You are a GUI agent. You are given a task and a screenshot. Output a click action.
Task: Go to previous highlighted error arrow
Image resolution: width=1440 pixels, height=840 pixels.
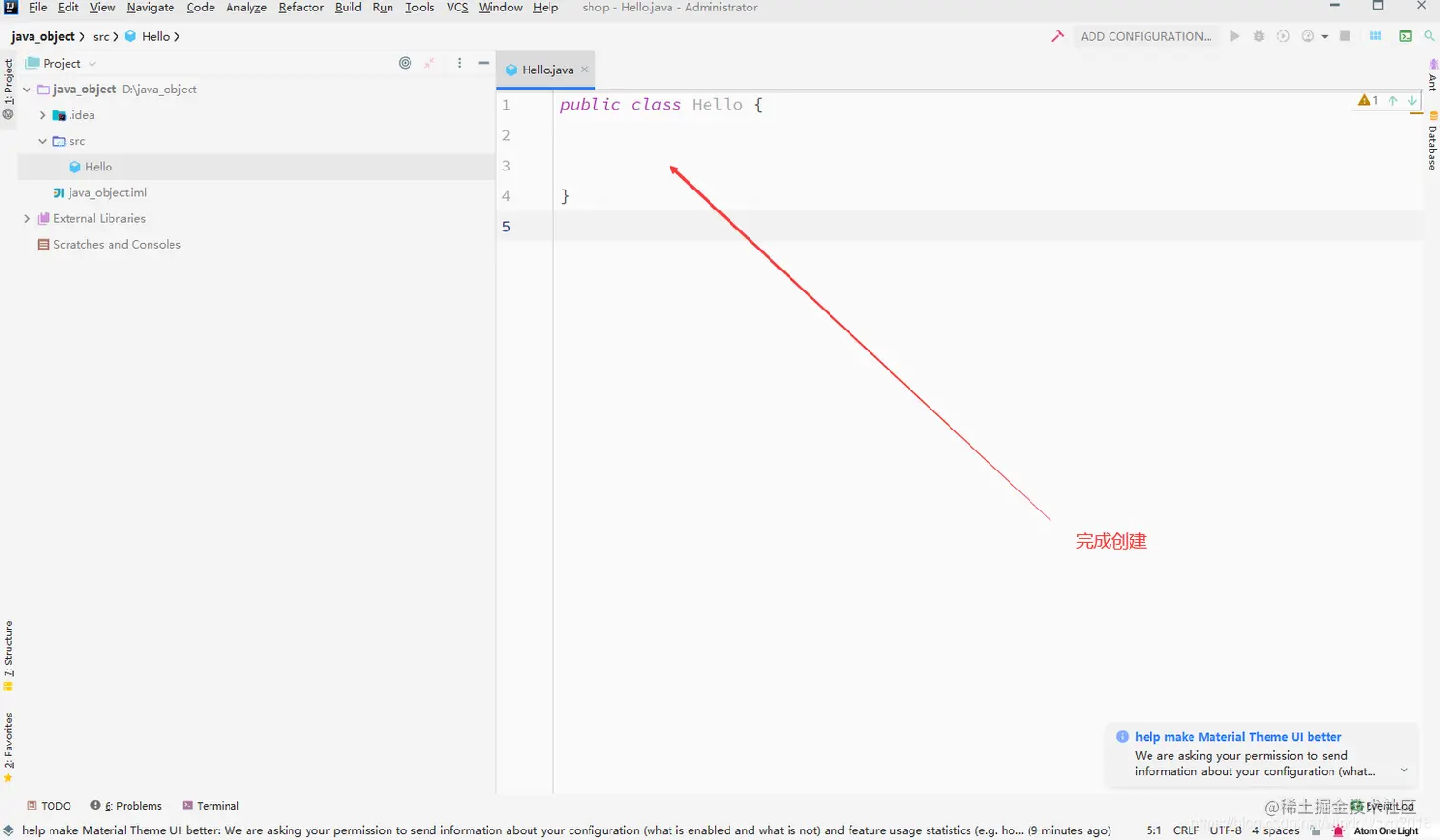[x=1392, y=100]
